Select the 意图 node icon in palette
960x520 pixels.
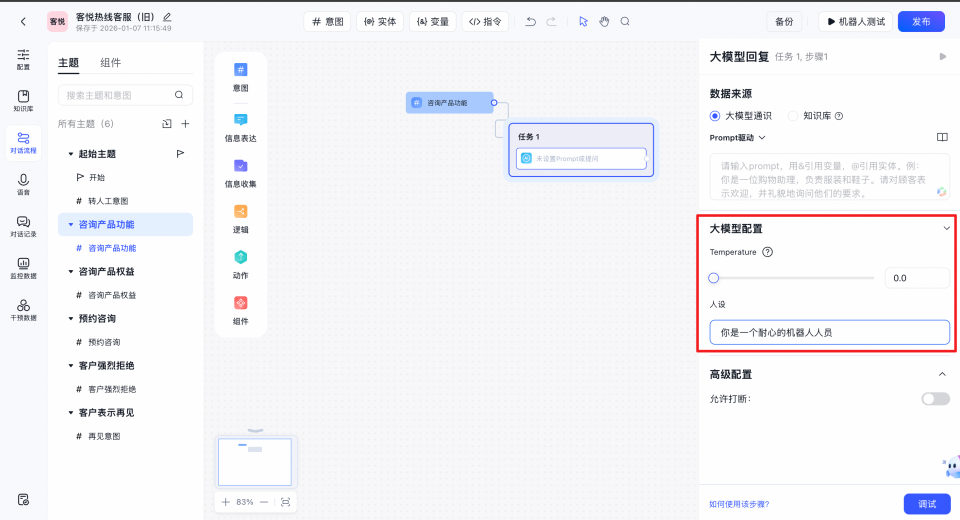(x=241, y=70)
